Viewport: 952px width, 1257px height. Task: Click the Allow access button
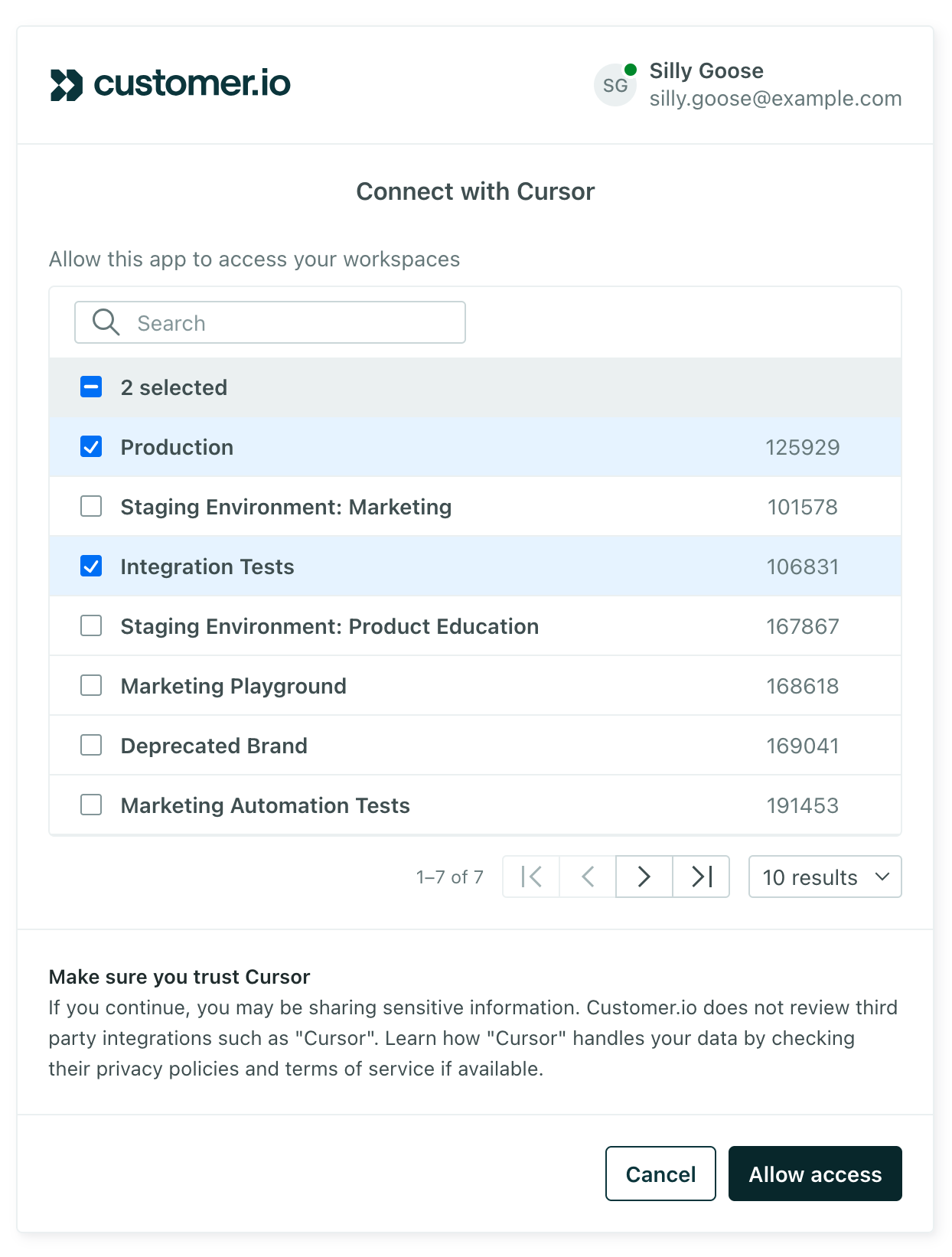[815, 1174]
